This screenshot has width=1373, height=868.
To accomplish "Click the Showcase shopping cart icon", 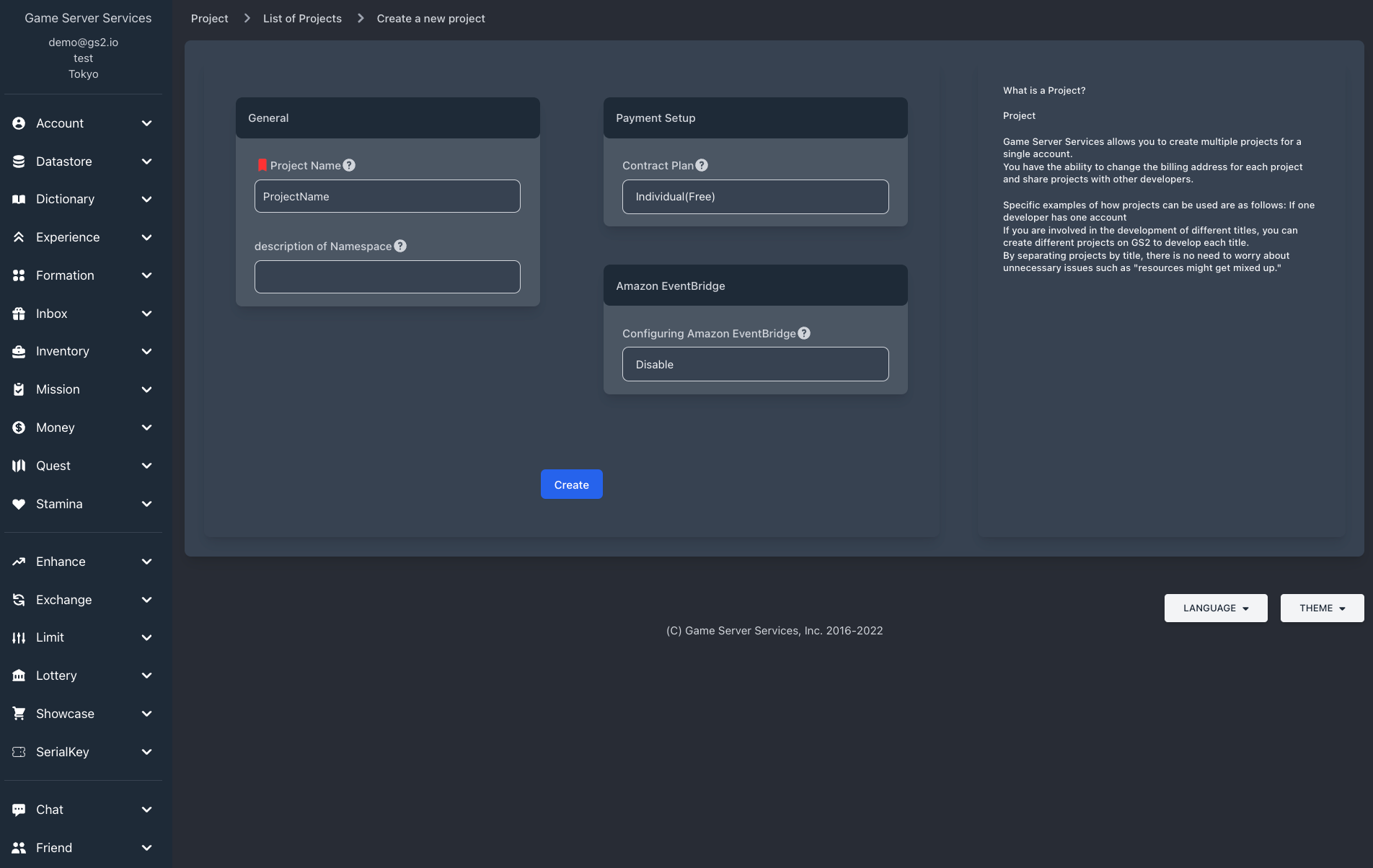I will [19, 714].
